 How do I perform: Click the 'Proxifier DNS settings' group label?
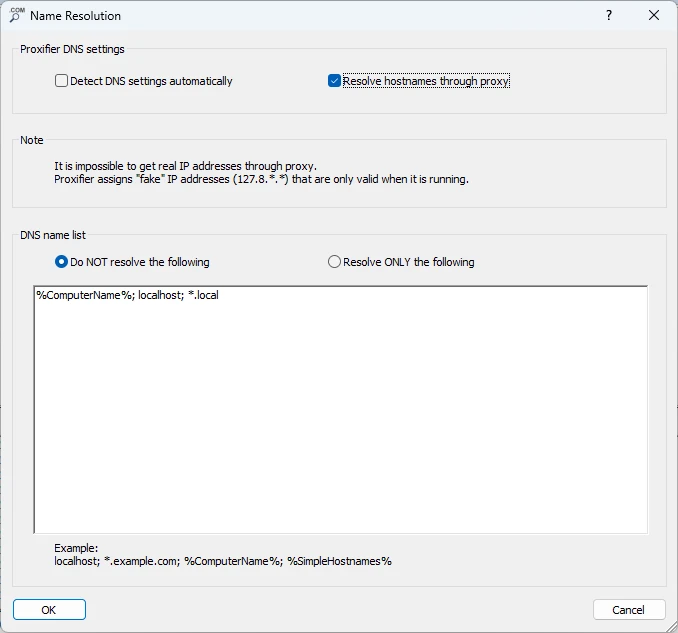[72, 49]
